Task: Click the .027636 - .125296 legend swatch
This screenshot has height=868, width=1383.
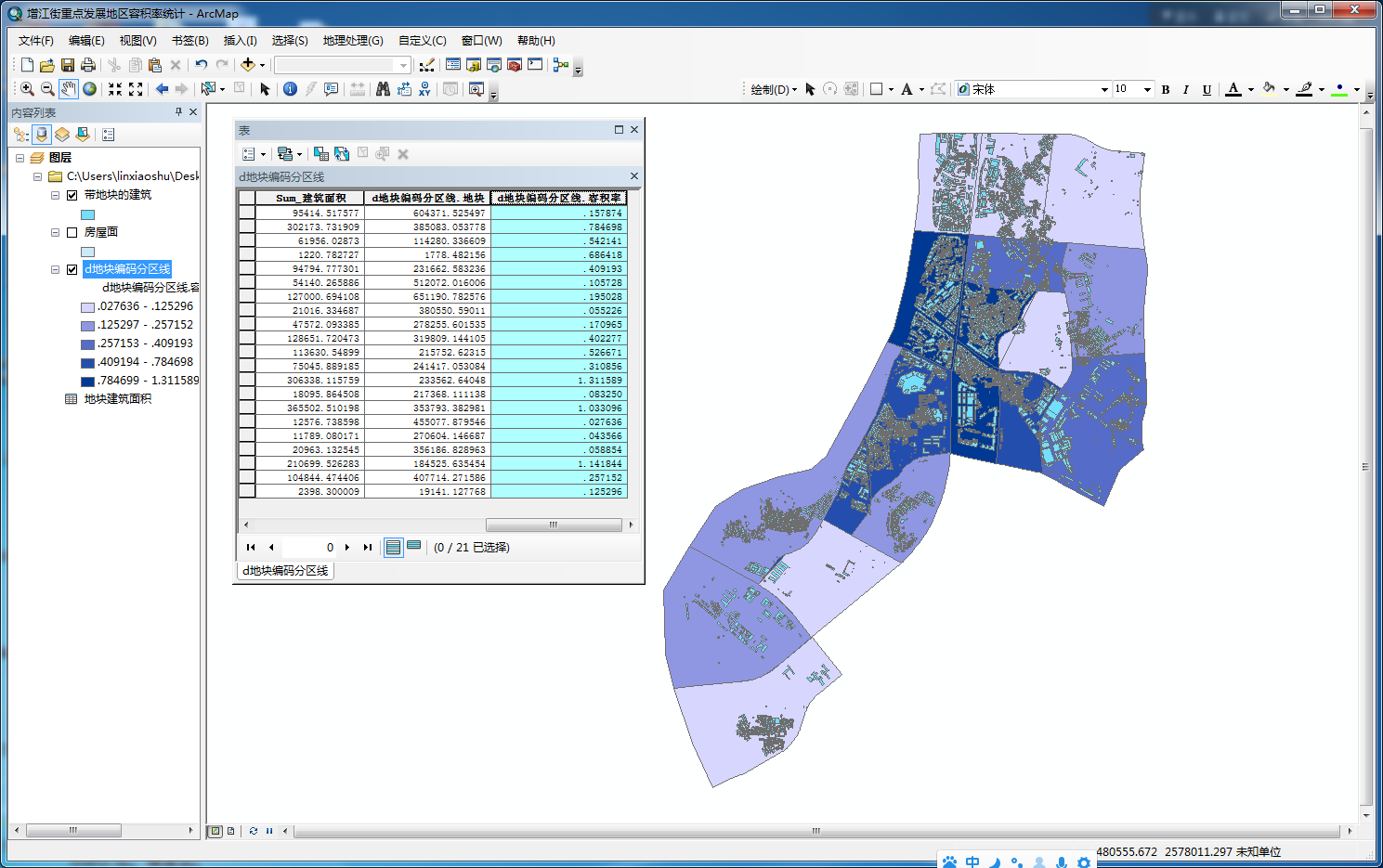Action: click(88, 307)
